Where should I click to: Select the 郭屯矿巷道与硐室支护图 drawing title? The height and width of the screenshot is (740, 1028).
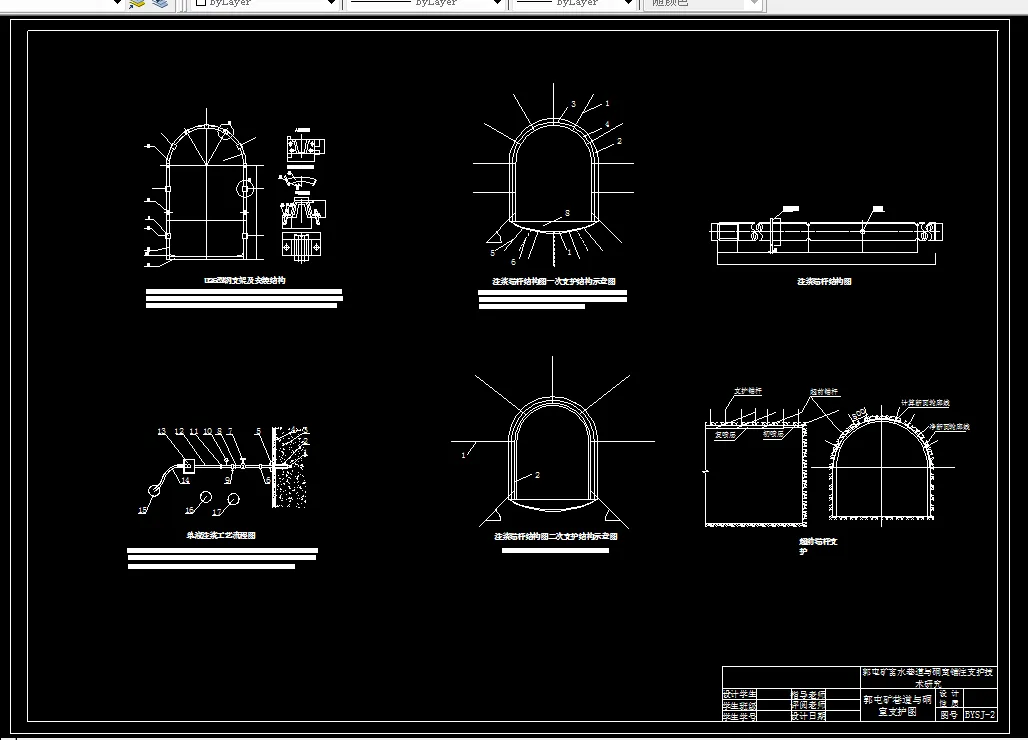[x=898, y=705]
